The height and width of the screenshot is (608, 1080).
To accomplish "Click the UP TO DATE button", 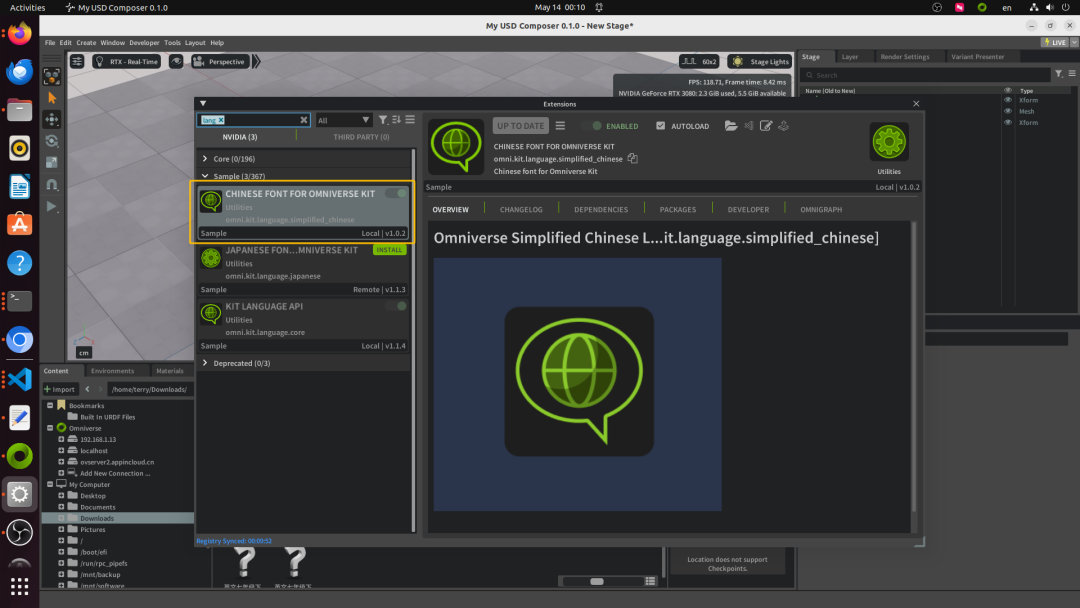I will tap(520, 126).
